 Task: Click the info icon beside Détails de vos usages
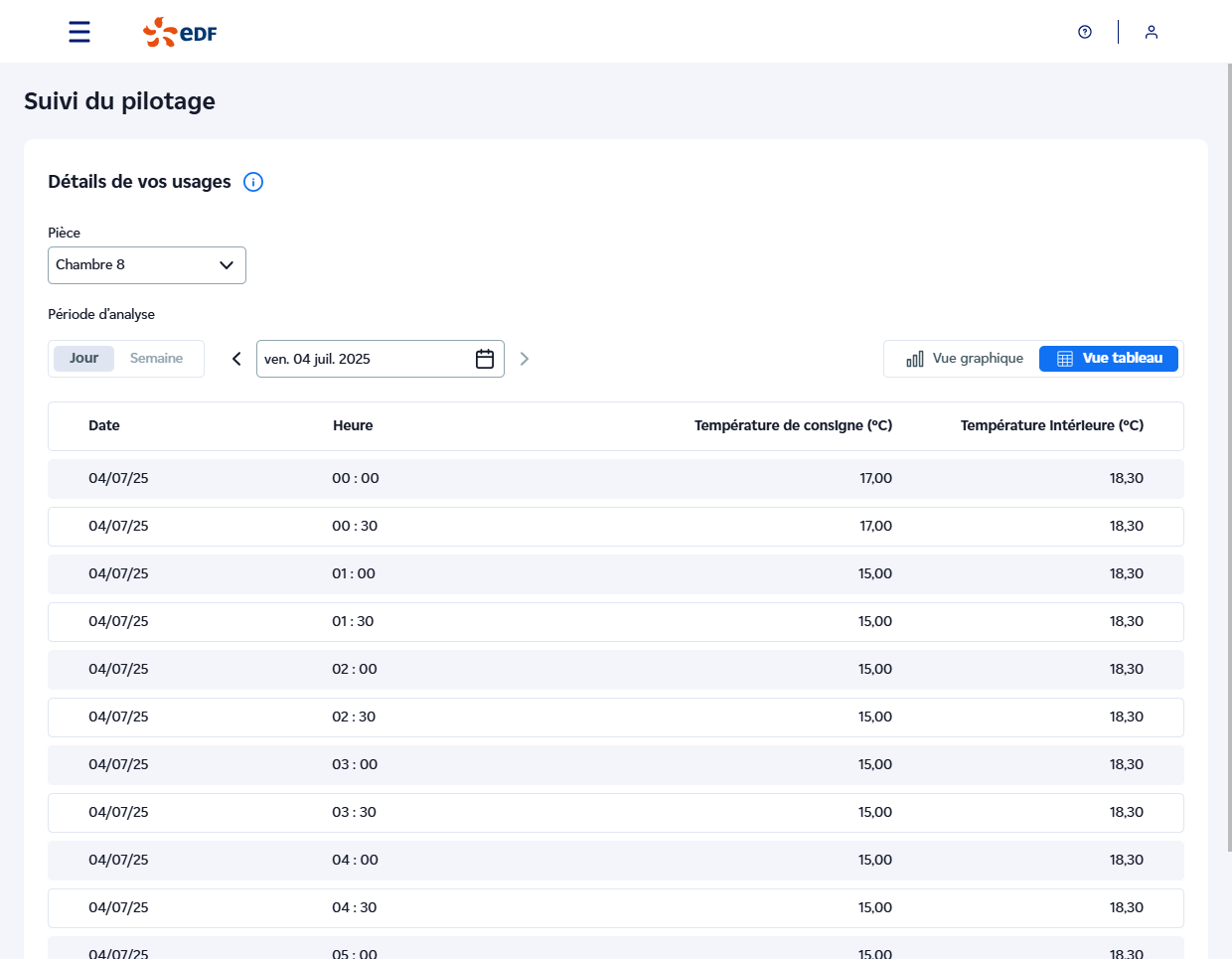coord(253,182)
